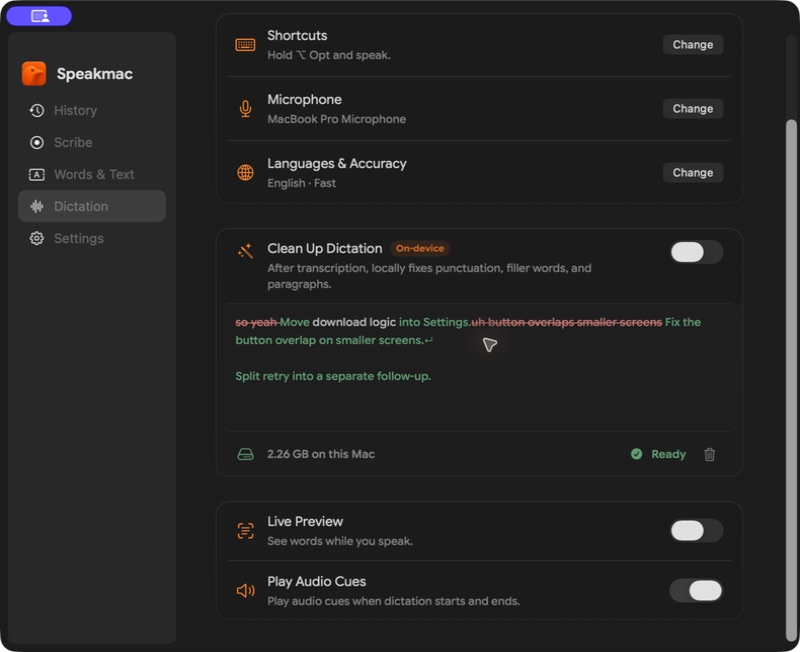The width and height of the screenshot is (800, 652).
Task: Click the 'Clean Up Dictation' heading
Action: tap(324, 248)
